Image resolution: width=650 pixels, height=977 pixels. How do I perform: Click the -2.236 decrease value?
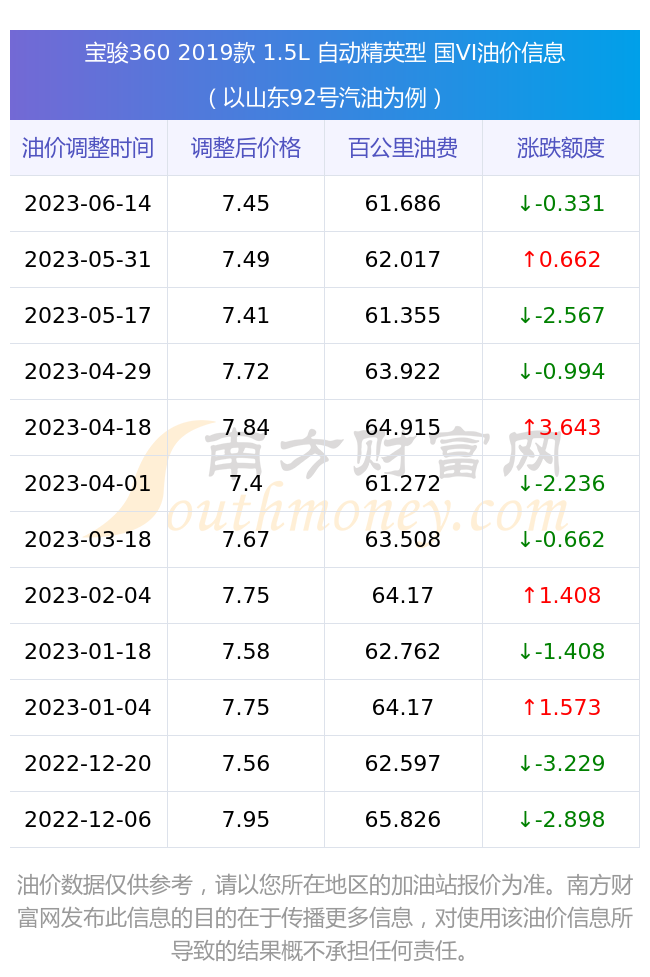[x=562, y=484]
